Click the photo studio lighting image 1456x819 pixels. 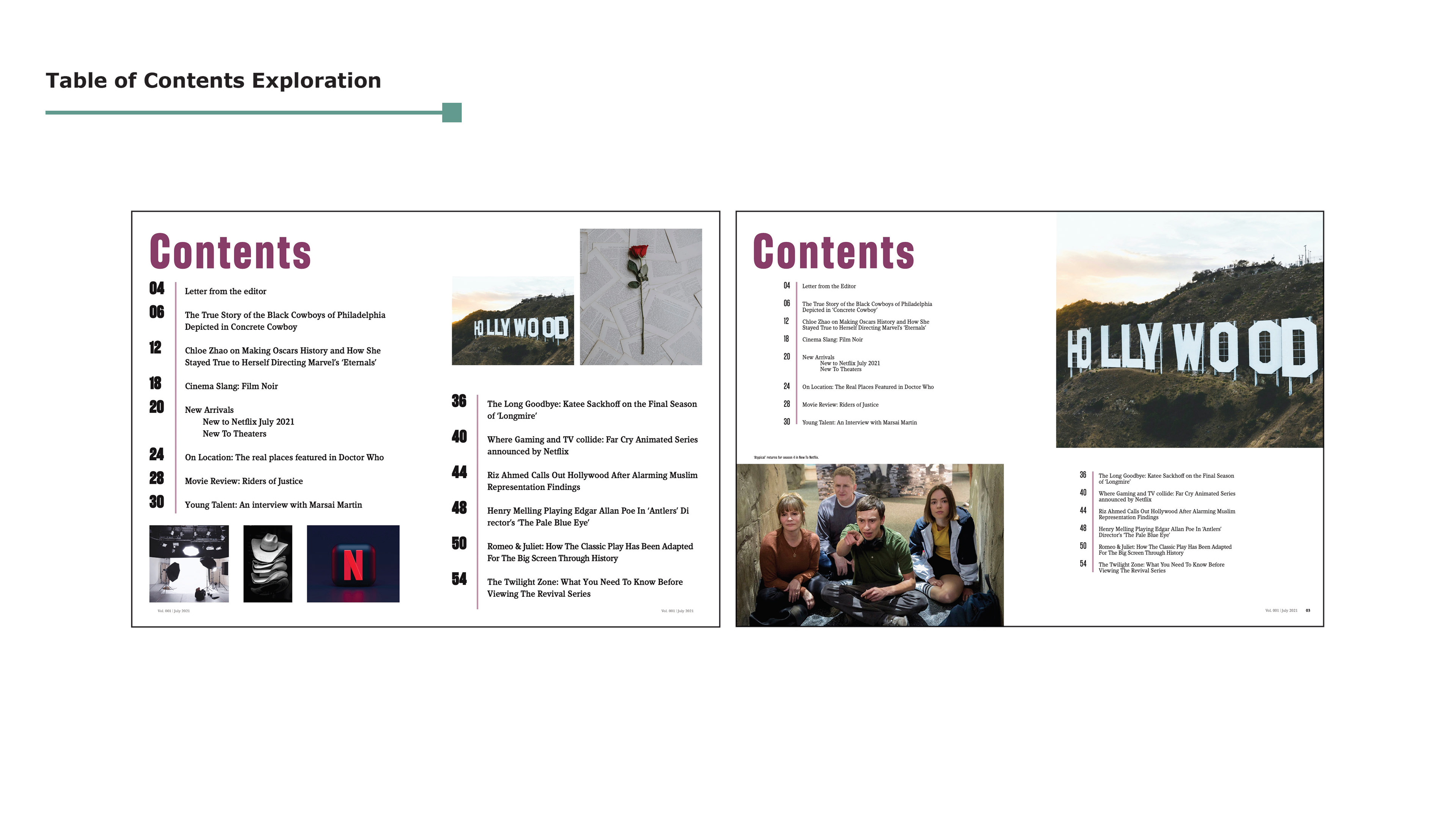pos(189,563)
